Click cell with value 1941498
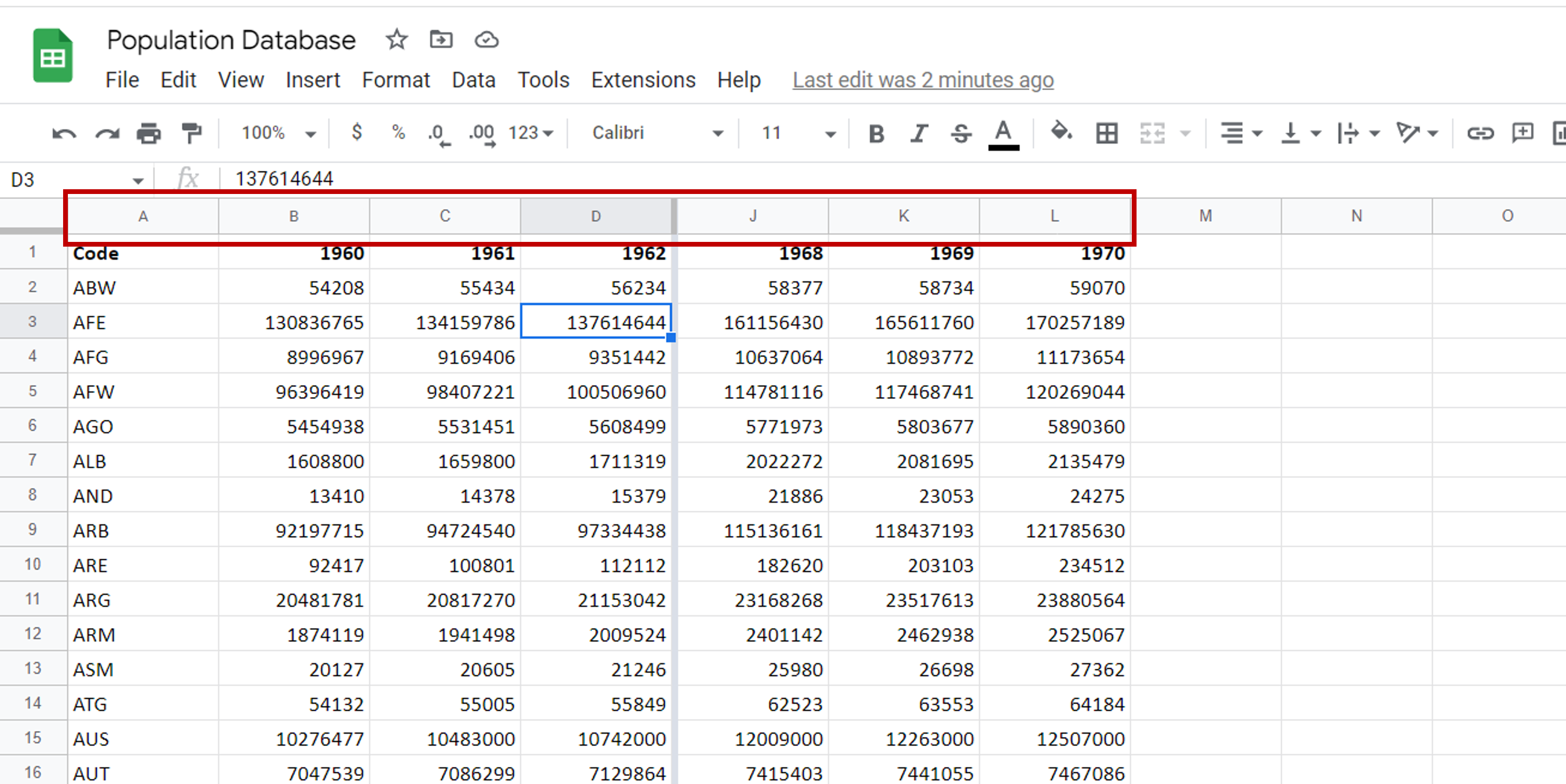 tap(444, 634)
